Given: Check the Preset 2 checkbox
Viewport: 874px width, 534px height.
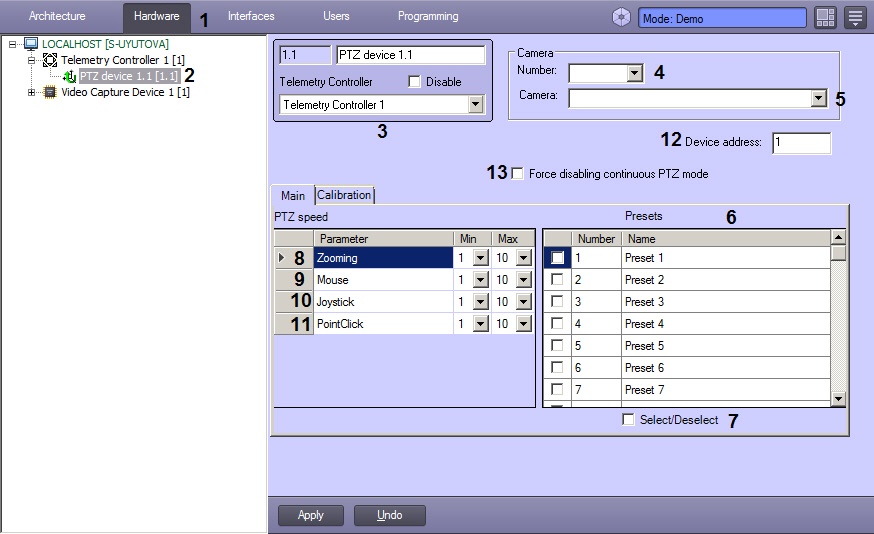Looking at the screenshot, I should (x=557, y=279).
